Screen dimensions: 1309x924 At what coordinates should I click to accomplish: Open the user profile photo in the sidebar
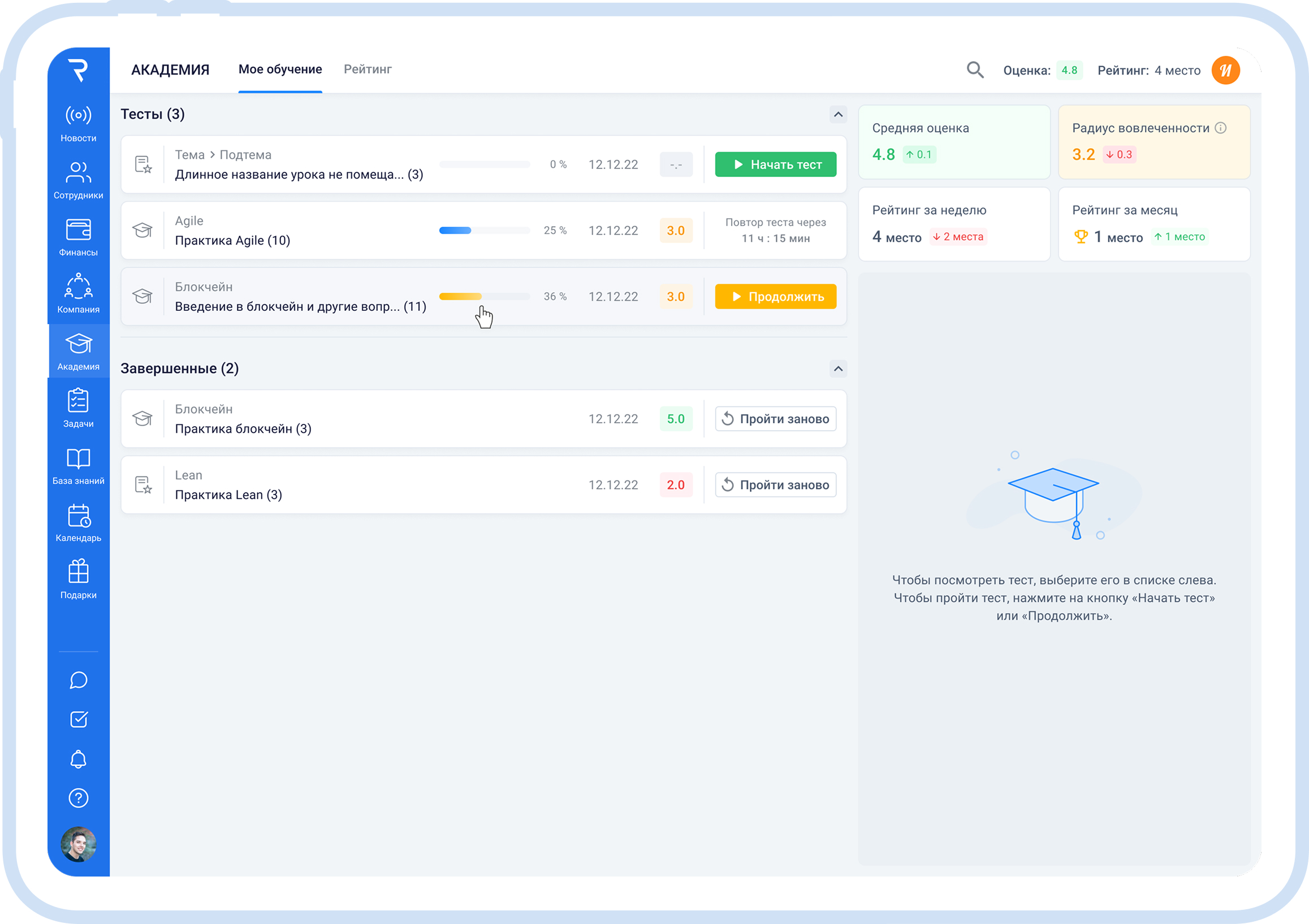[78, 844]
